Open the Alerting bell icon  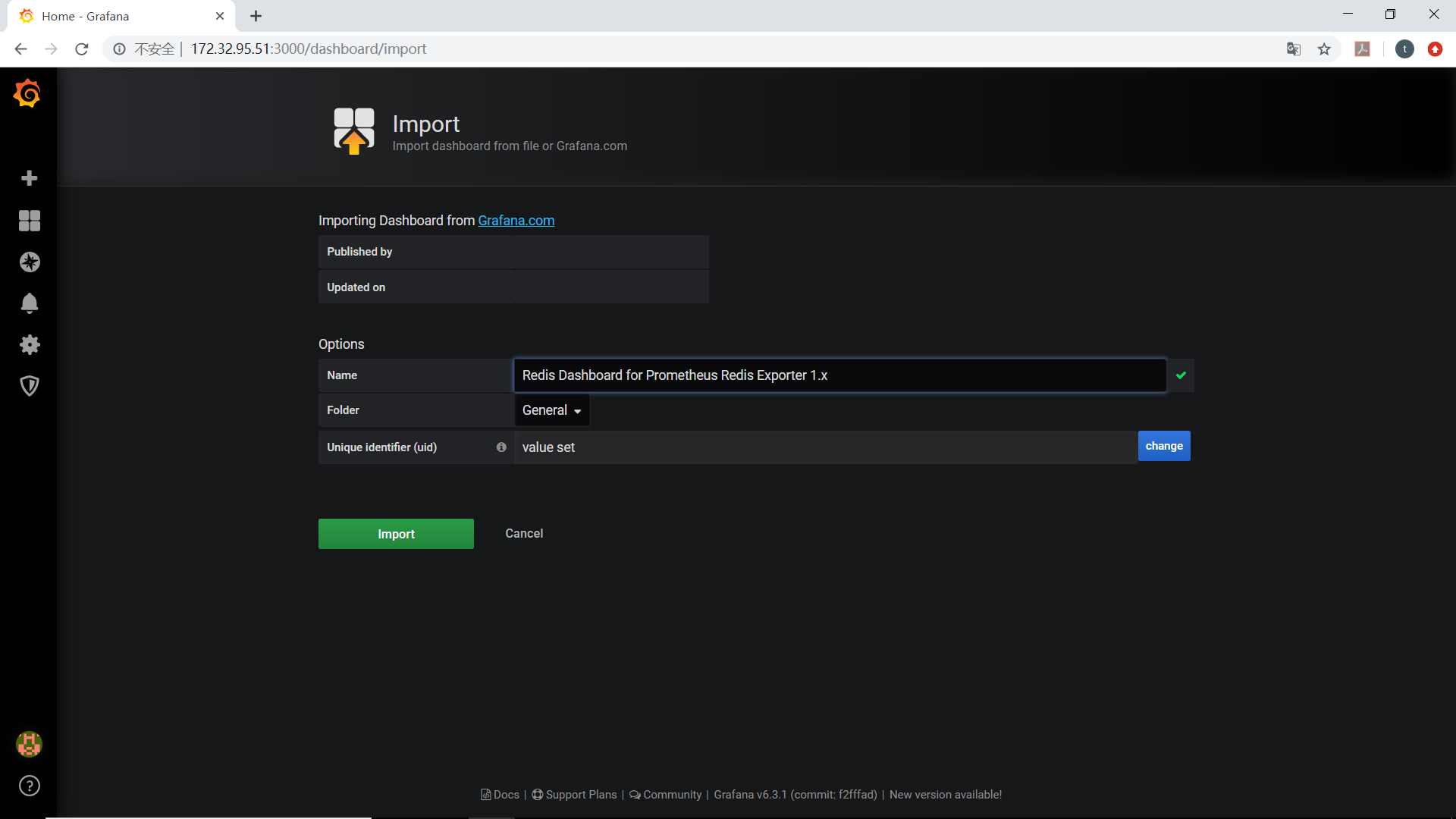[29, 303]
